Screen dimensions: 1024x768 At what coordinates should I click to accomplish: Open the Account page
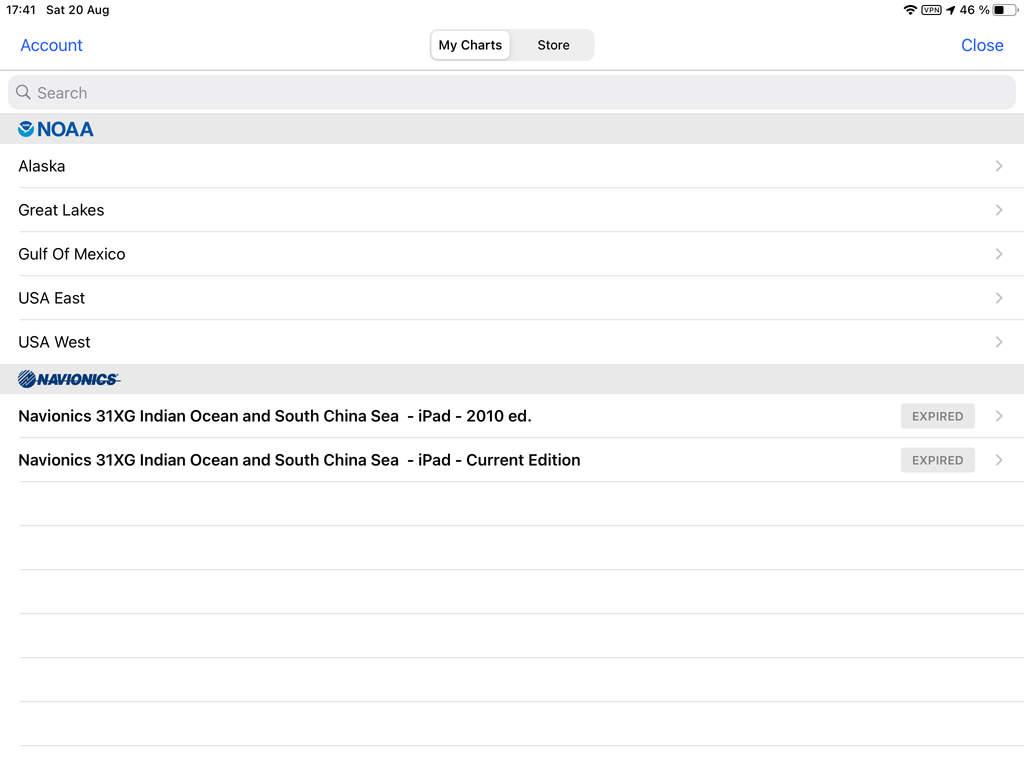[x=52, y=45]
